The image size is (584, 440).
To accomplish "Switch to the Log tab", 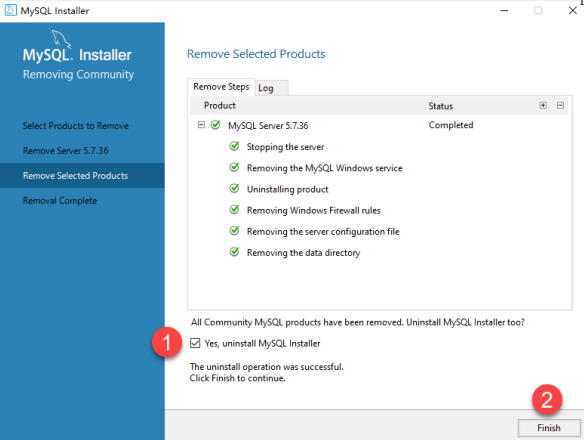I will [266, 88].
